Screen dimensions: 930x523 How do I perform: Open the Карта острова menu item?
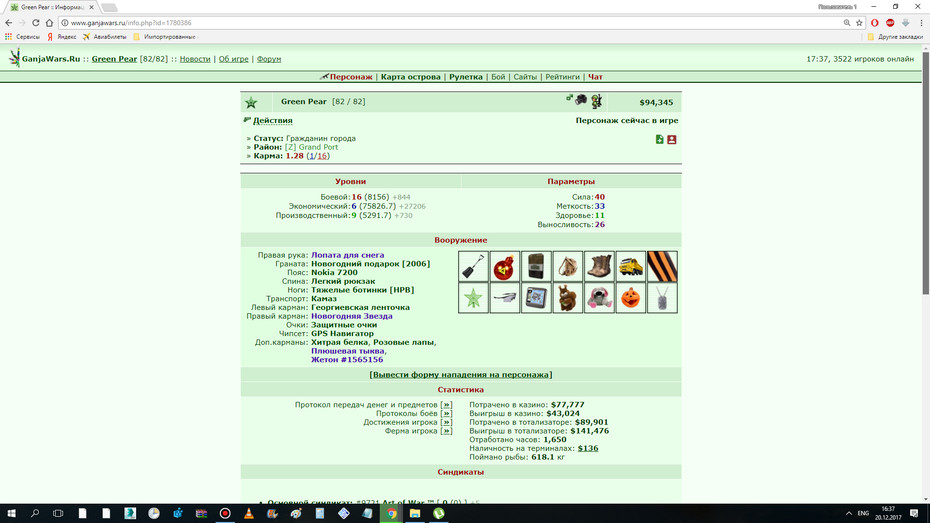[x=410, y=77]
